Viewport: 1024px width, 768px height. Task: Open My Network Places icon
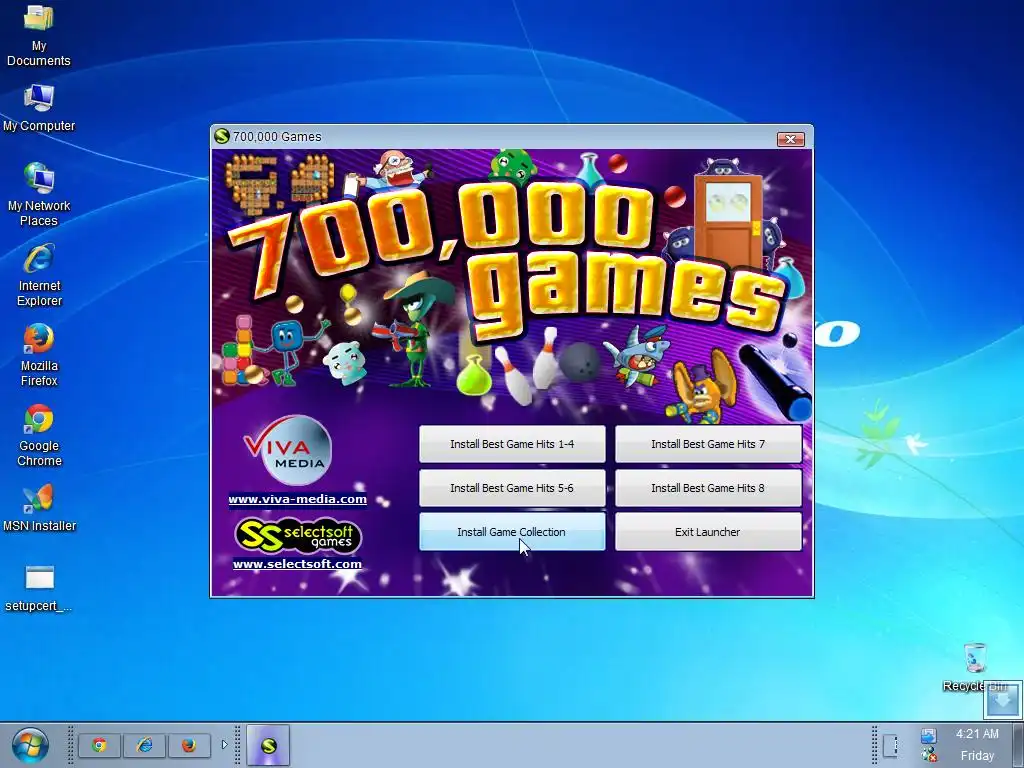[x=39, y=194]
